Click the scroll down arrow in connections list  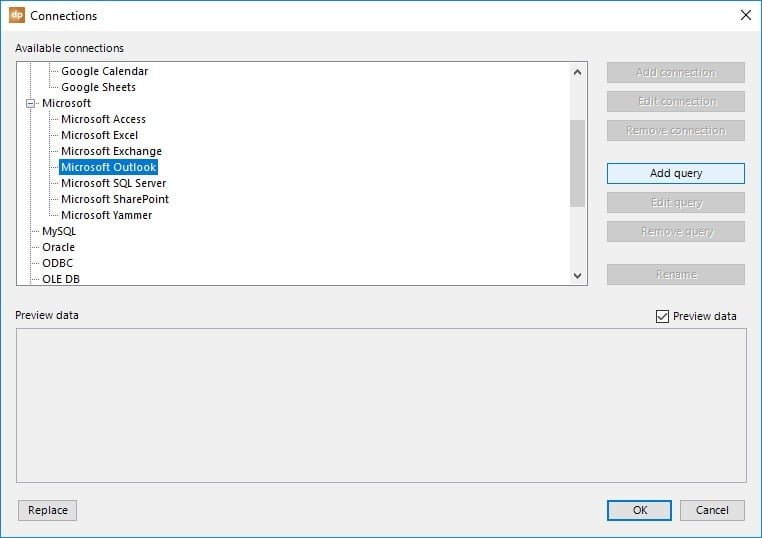[577, 276]
